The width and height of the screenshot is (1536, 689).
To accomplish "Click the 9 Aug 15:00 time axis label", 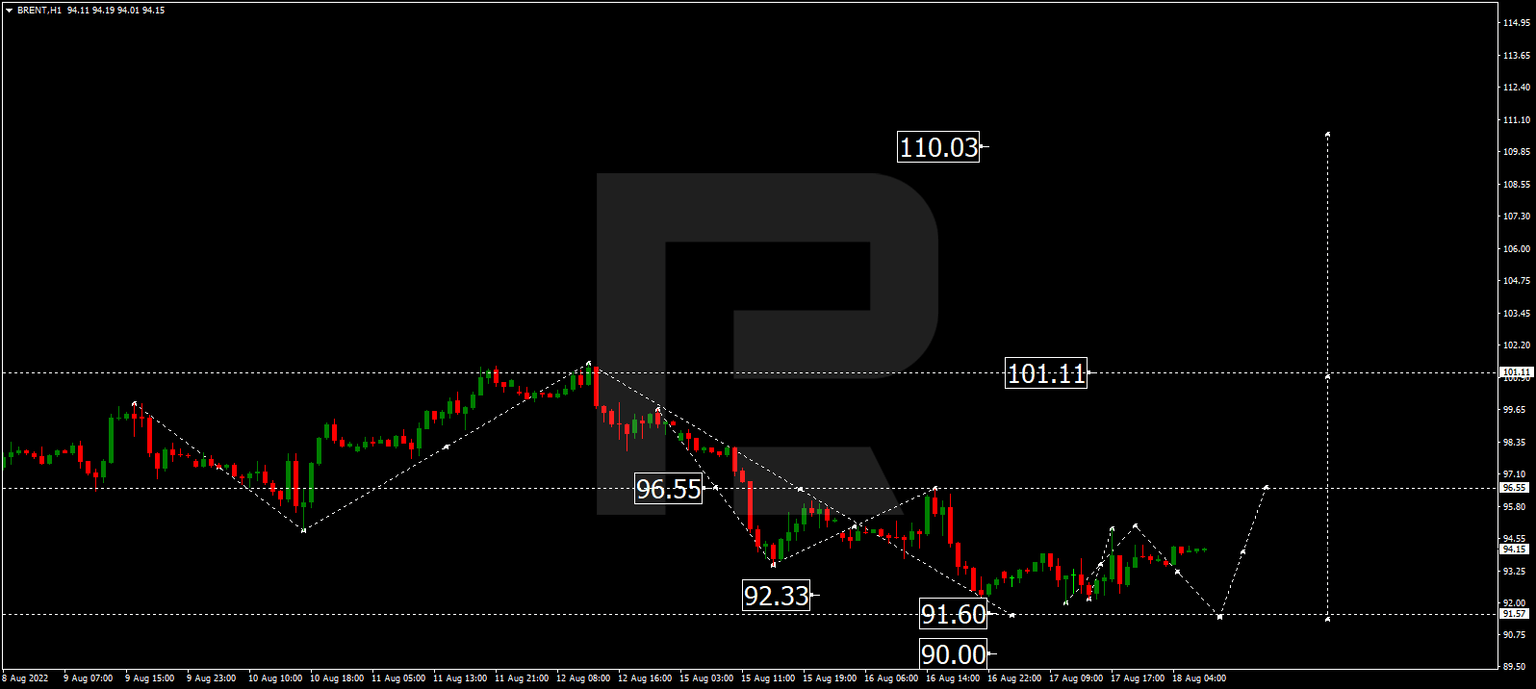I will pos(149,678).
